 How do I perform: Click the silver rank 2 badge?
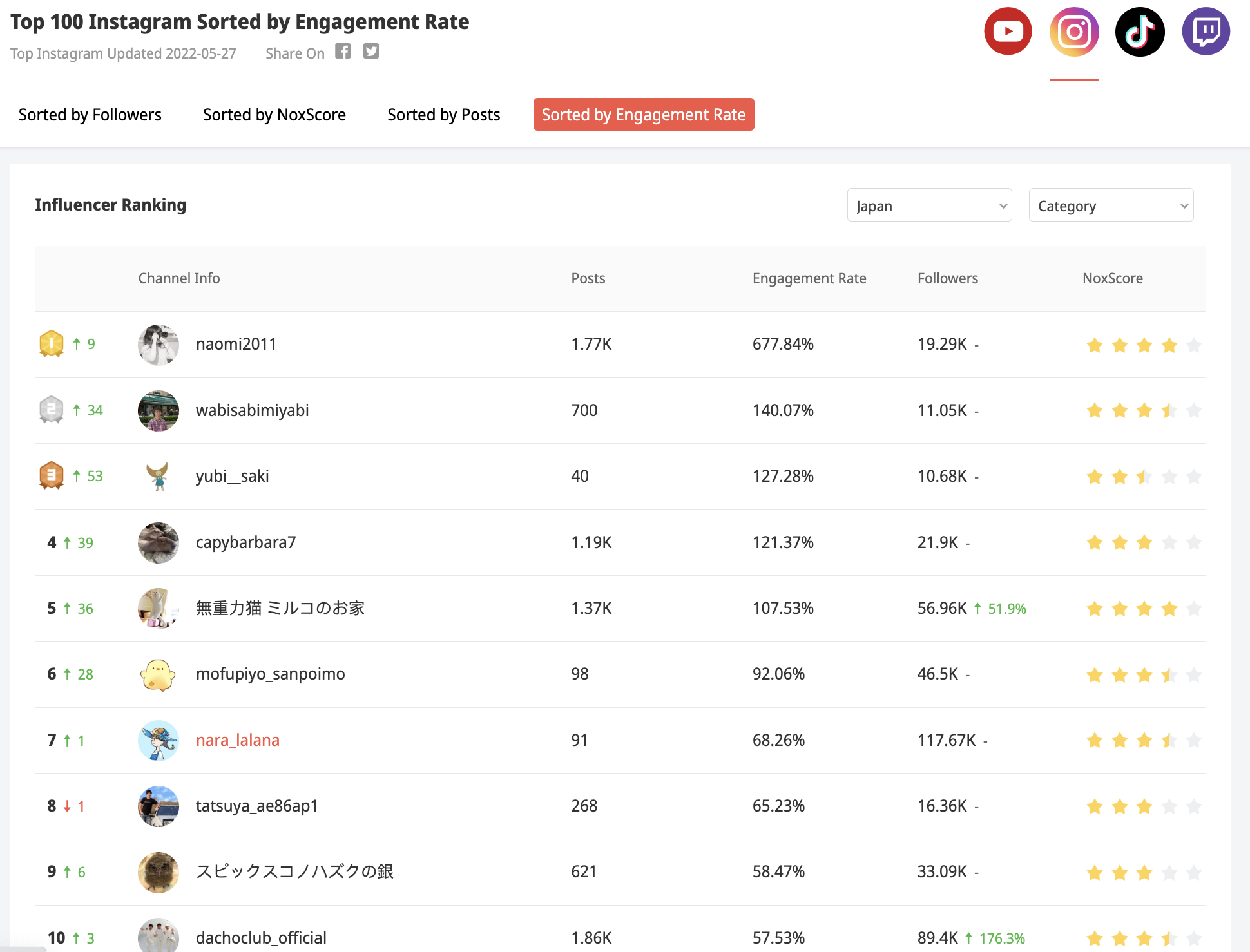click(x=52, y=410)
